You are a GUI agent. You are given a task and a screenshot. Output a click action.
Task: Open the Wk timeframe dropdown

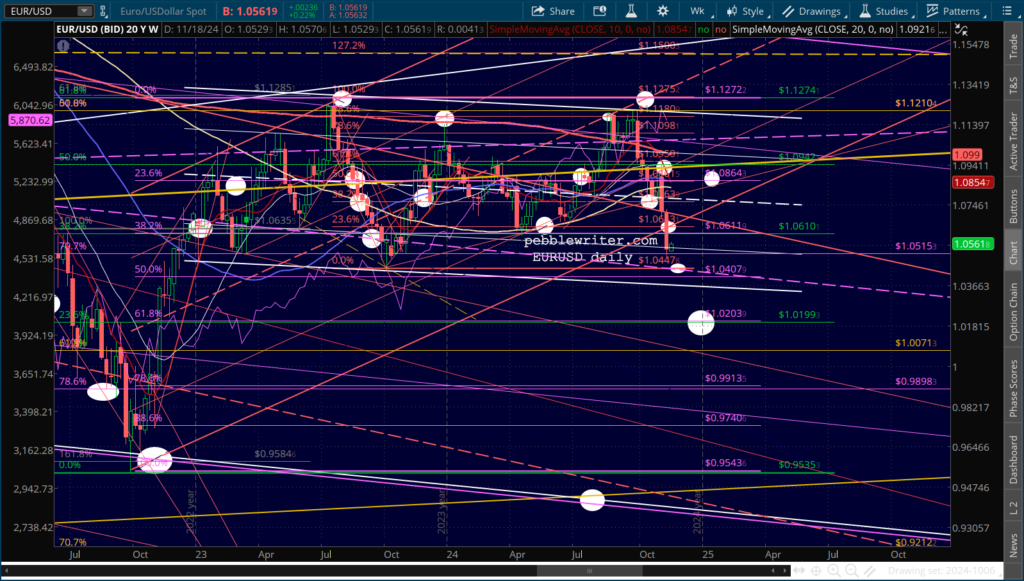pos(700,11)
